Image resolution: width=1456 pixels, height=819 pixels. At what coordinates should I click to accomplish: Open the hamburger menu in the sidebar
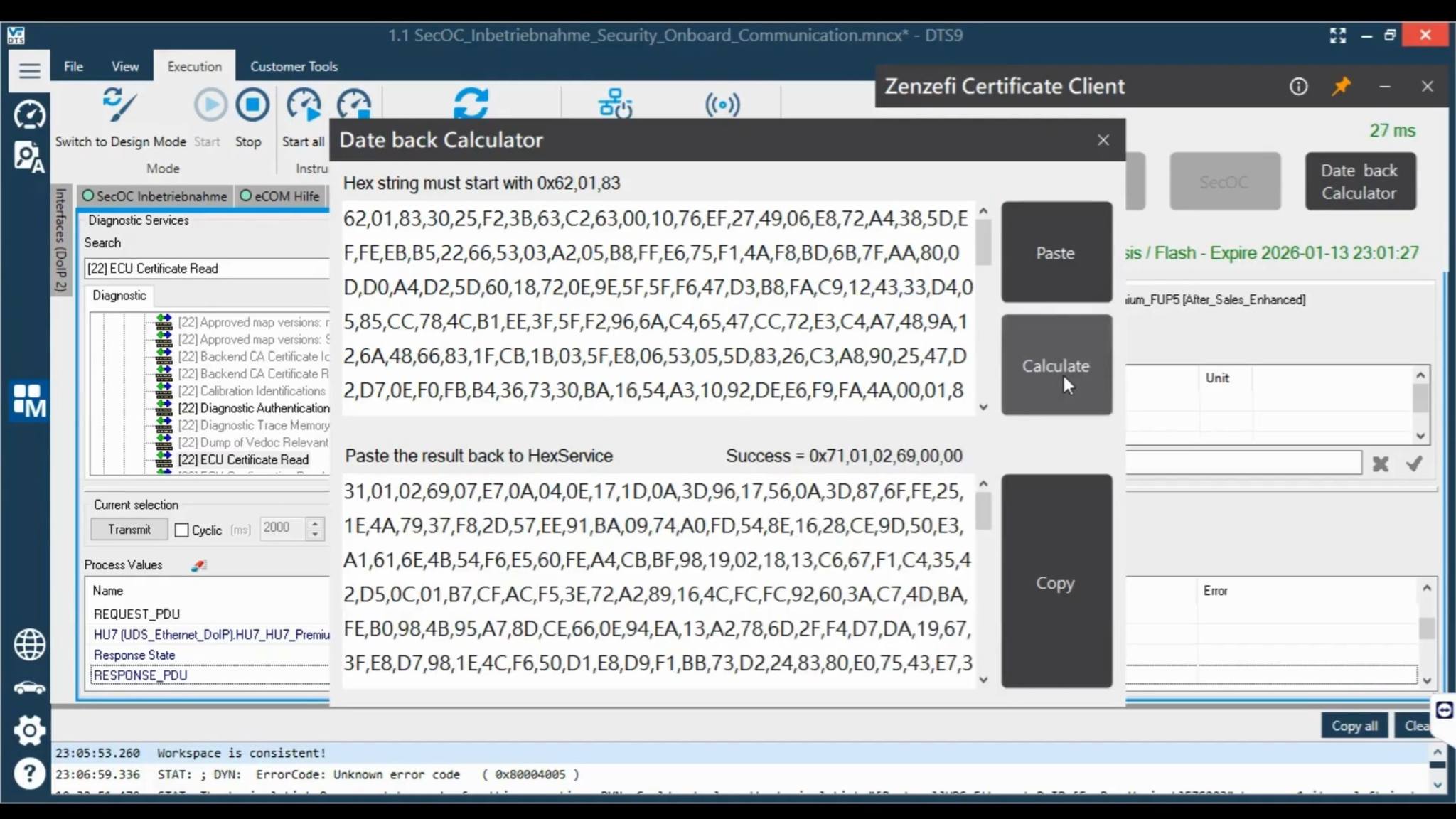(29, 70)
